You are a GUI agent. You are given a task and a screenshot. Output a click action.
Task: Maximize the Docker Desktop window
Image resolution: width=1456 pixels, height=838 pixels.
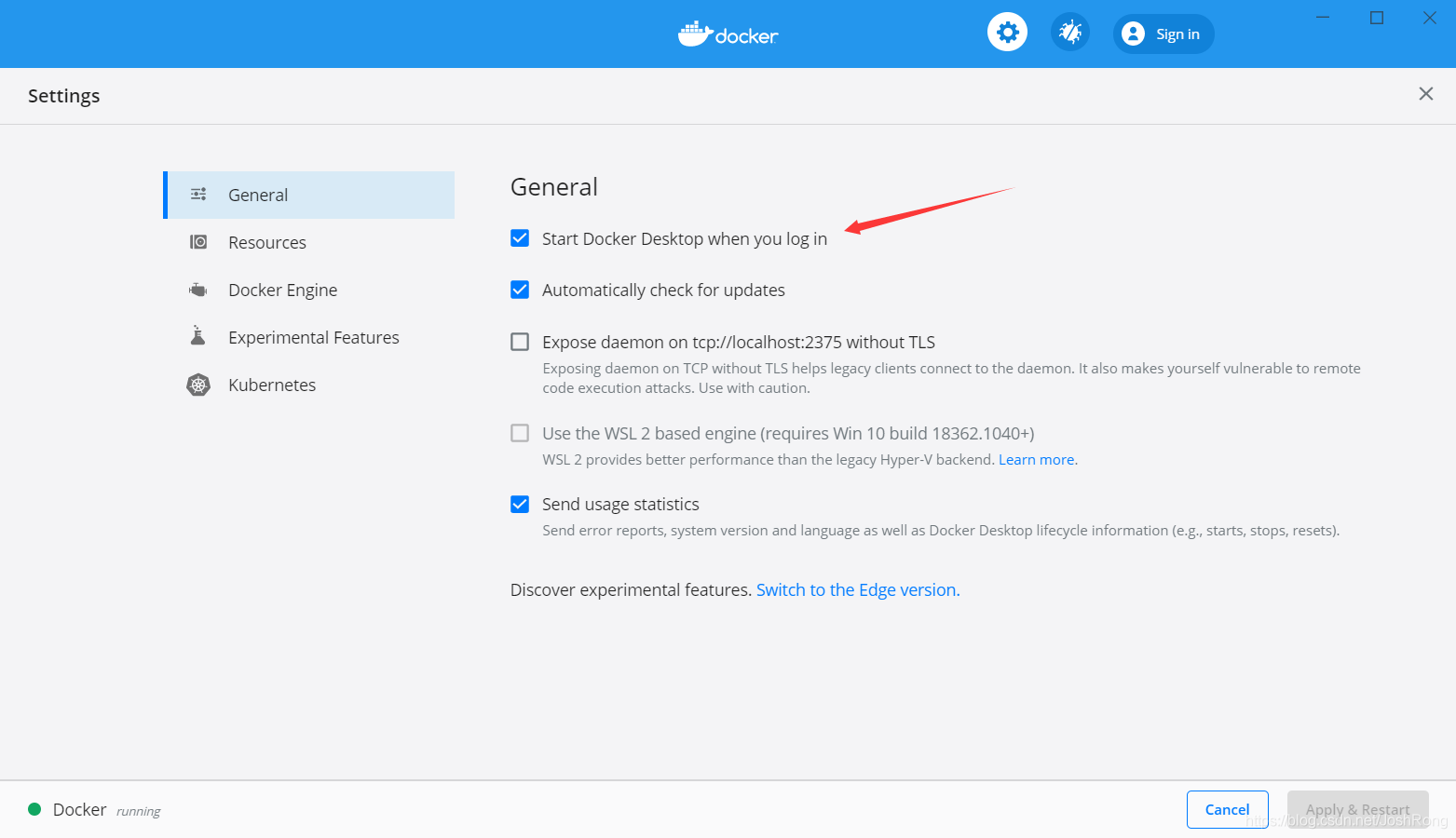[1377, 18]
